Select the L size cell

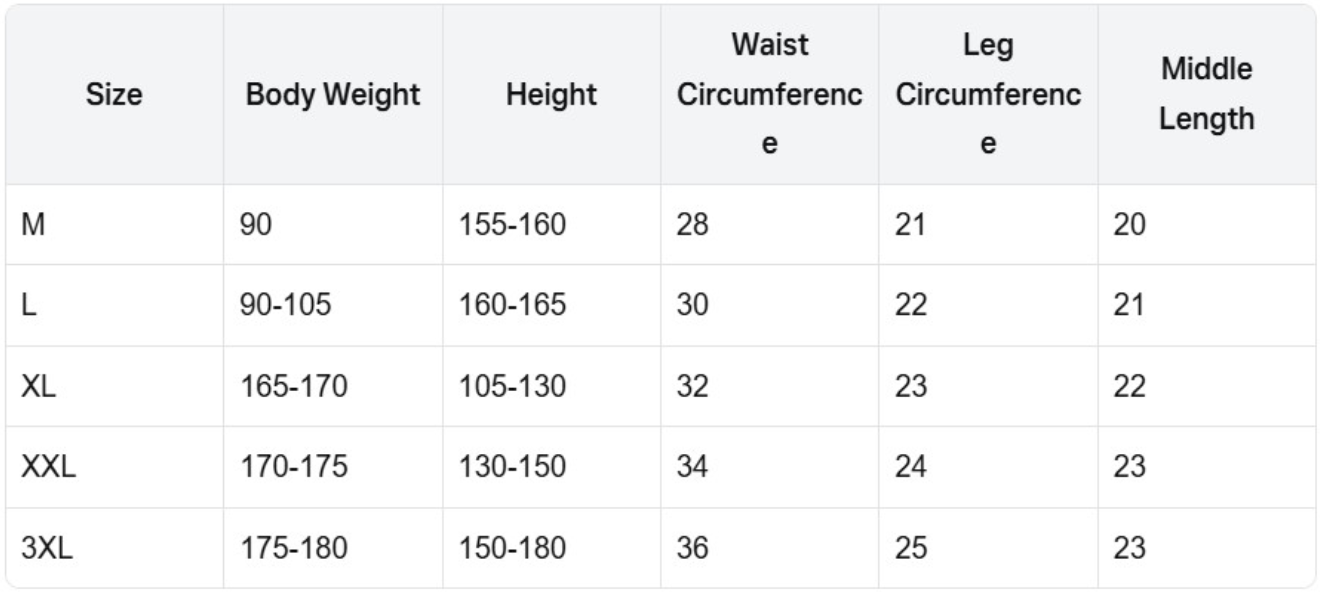coord(29,306)
